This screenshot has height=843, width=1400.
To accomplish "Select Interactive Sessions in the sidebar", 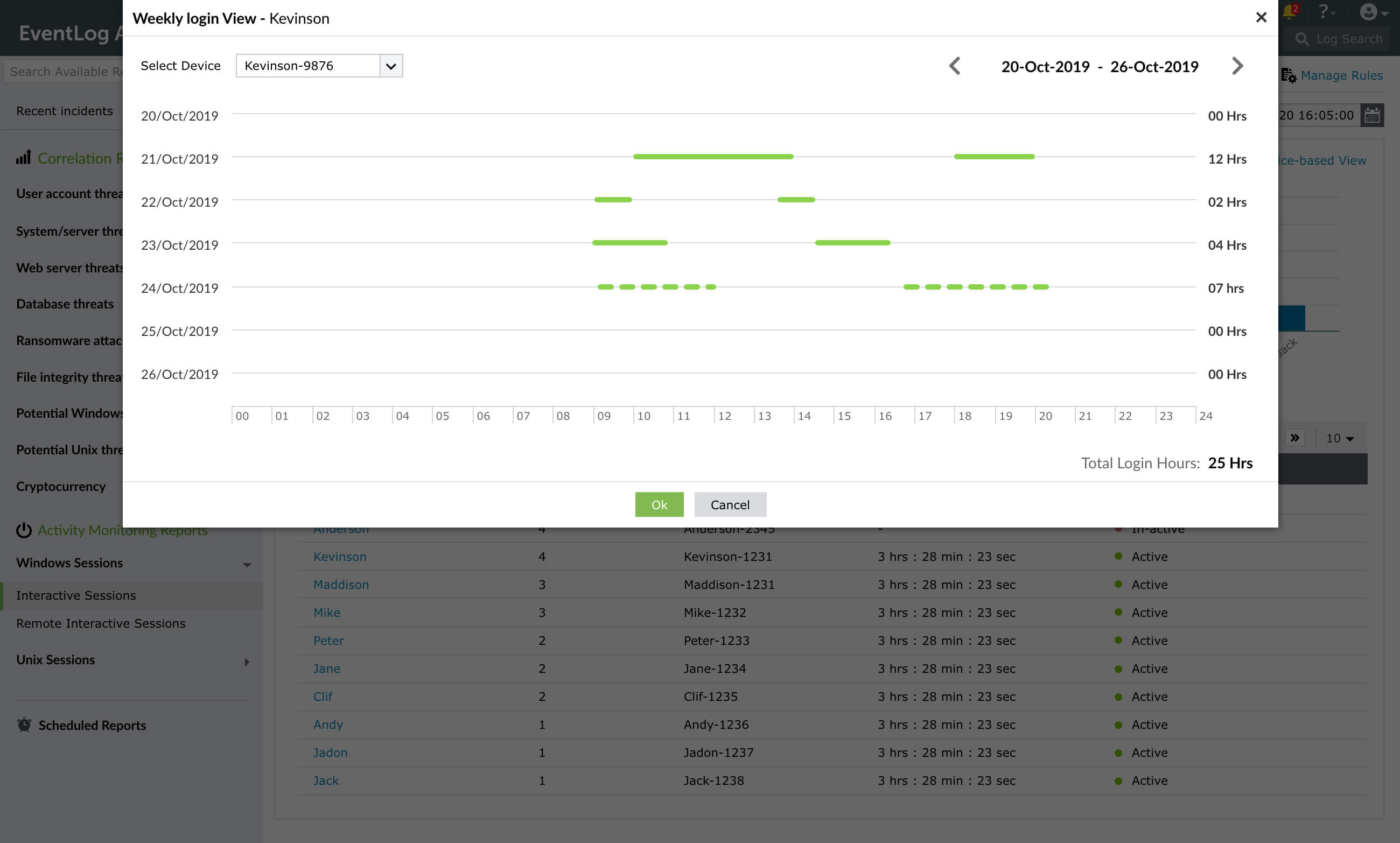I will click(76, 595).
